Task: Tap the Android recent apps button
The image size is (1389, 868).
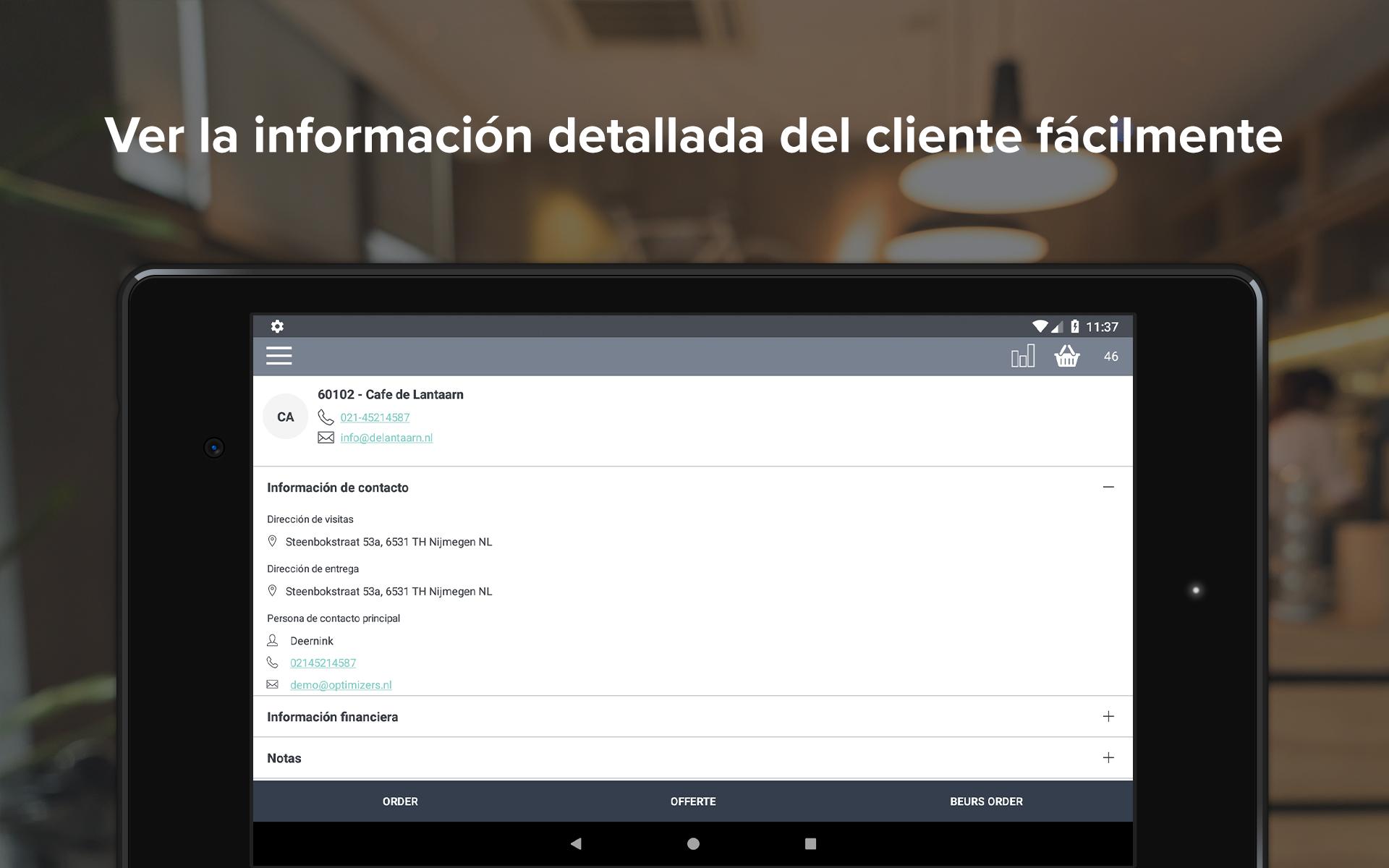Action: (810, 843)
